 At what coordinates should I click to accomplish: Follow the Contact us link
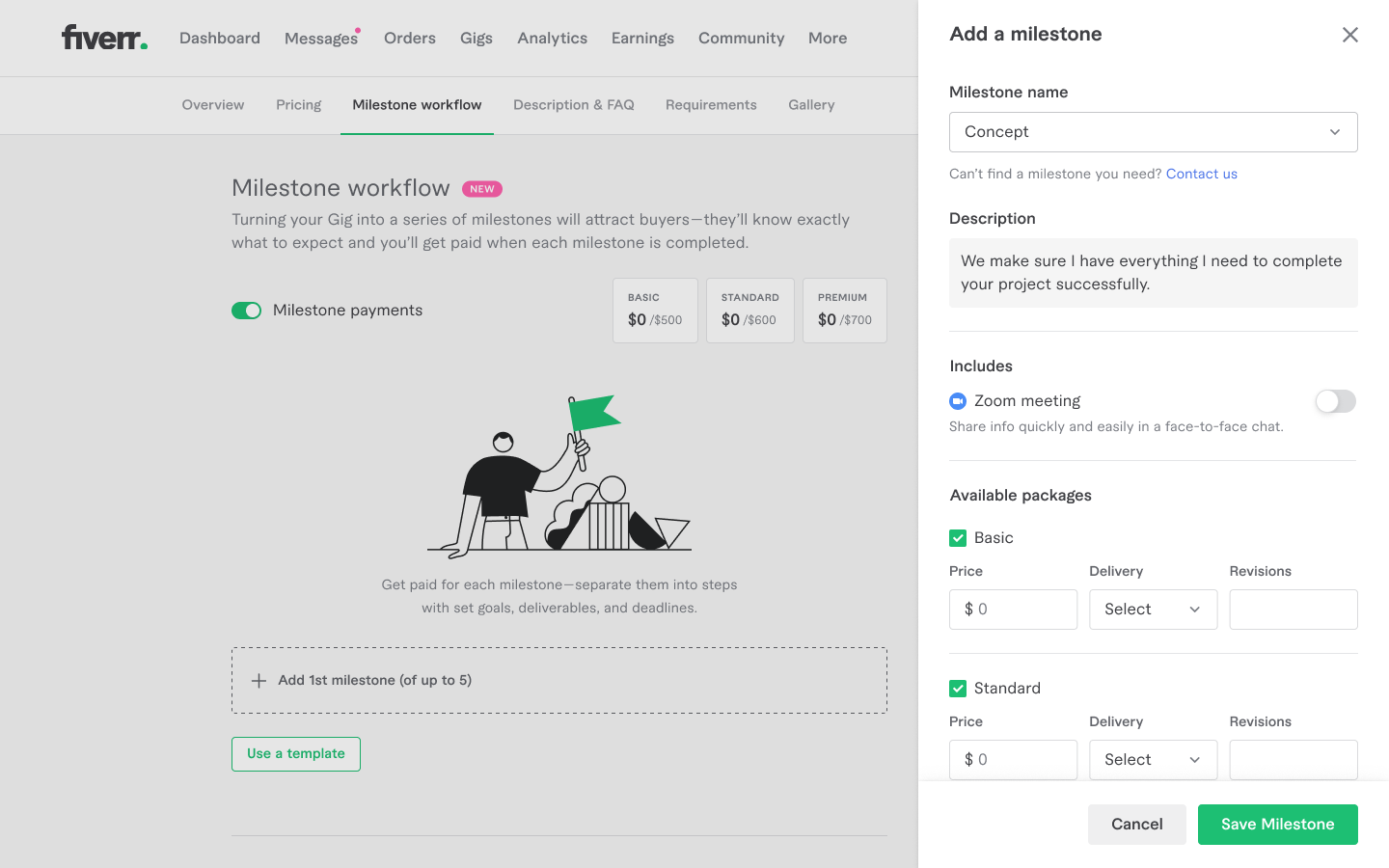(1201, 175)
